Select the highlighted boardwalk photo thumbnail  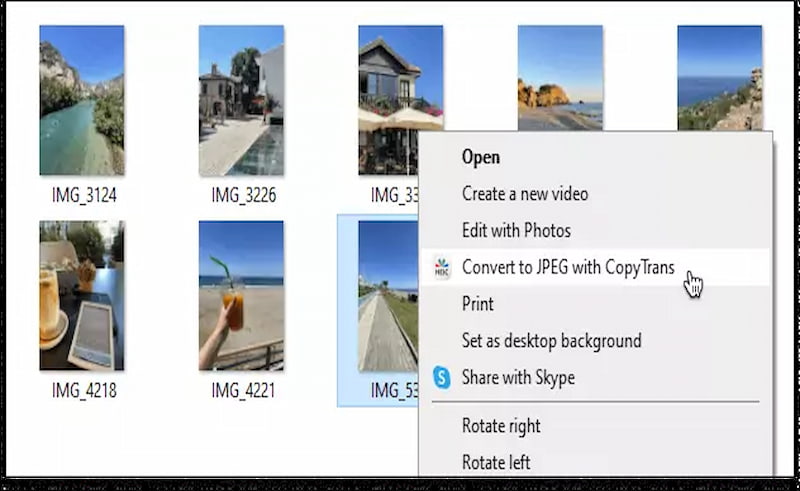[388, 296]
